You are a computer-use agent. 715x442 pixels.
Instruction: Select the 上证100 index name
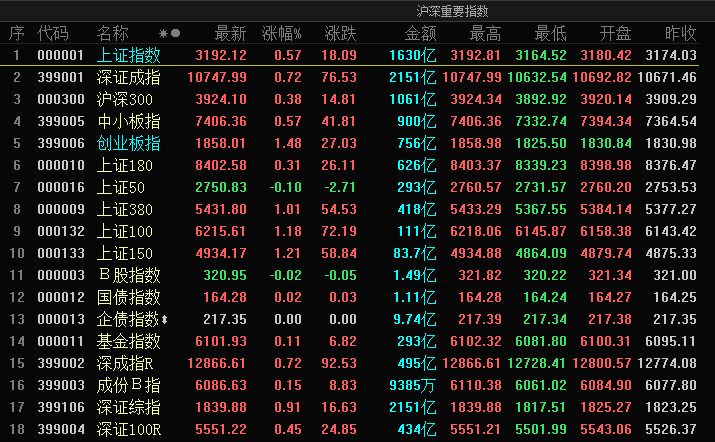click(124, 231)
